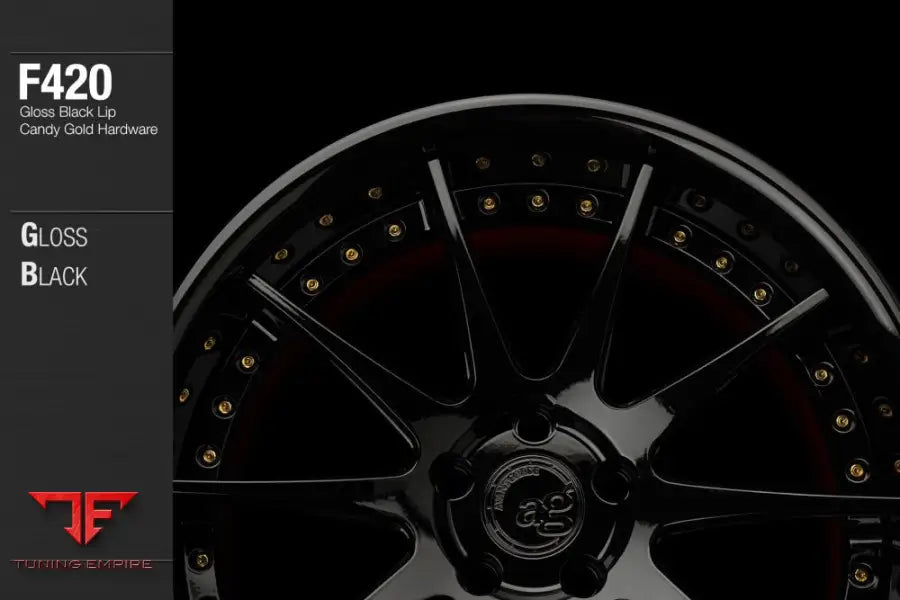Click the red brake area behind spokes
The width and height of the screenshot is (900, 600).
[540, 240]
